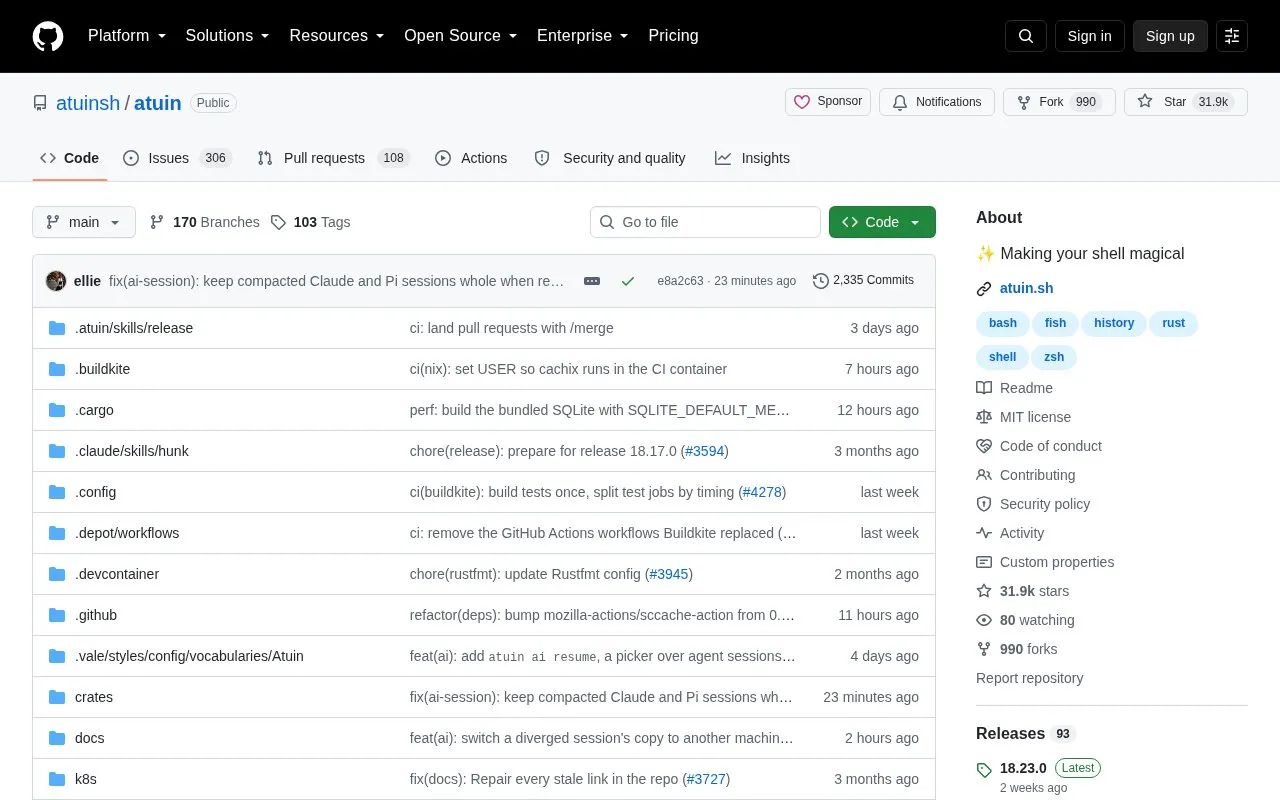Screen dimensions: 1280x800
Task: Click the heart Sponsor button
Action: click(x=828, y=102)
